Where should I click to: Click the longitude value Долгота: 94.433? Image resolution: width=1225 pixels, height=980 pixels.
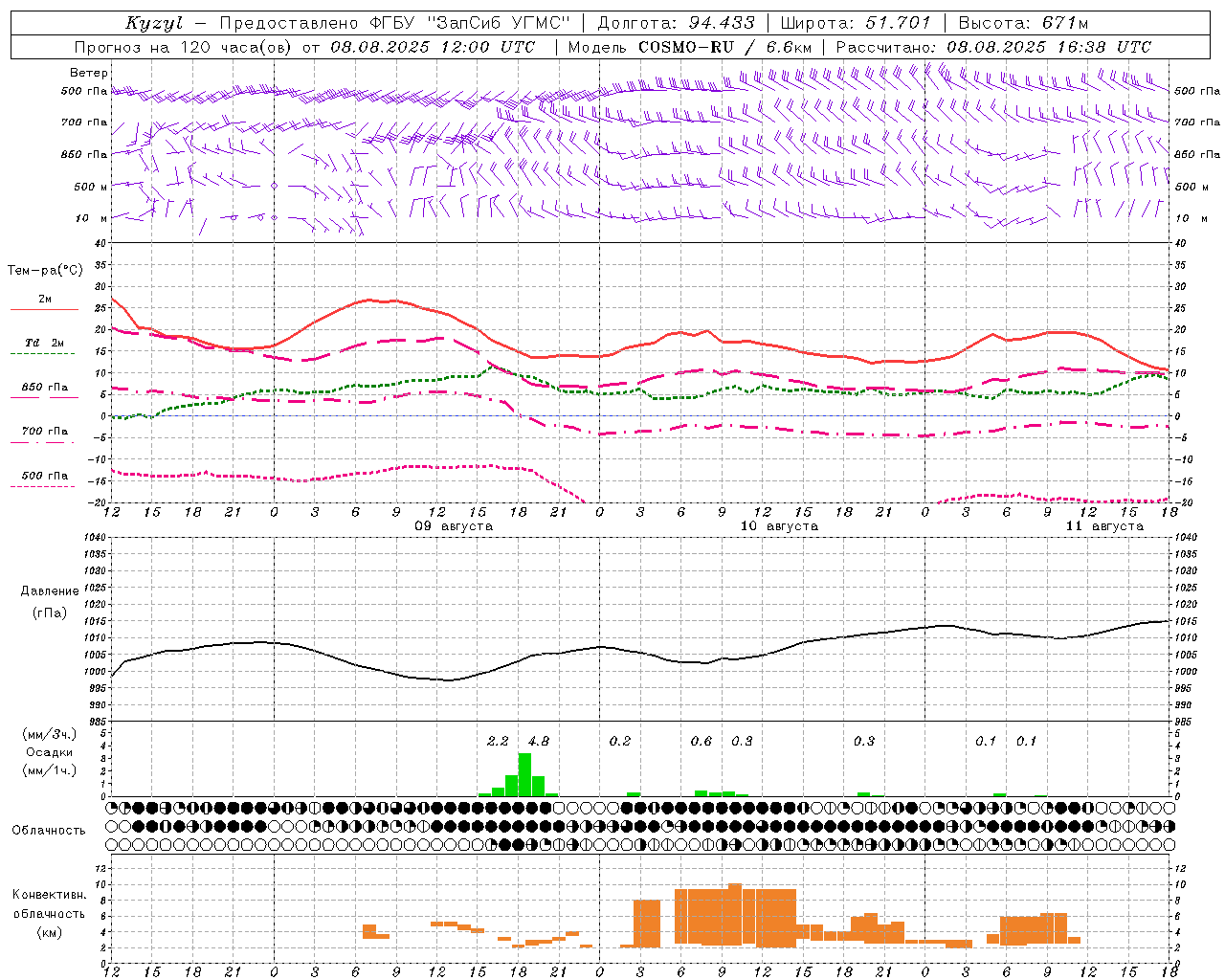[676, 23]
